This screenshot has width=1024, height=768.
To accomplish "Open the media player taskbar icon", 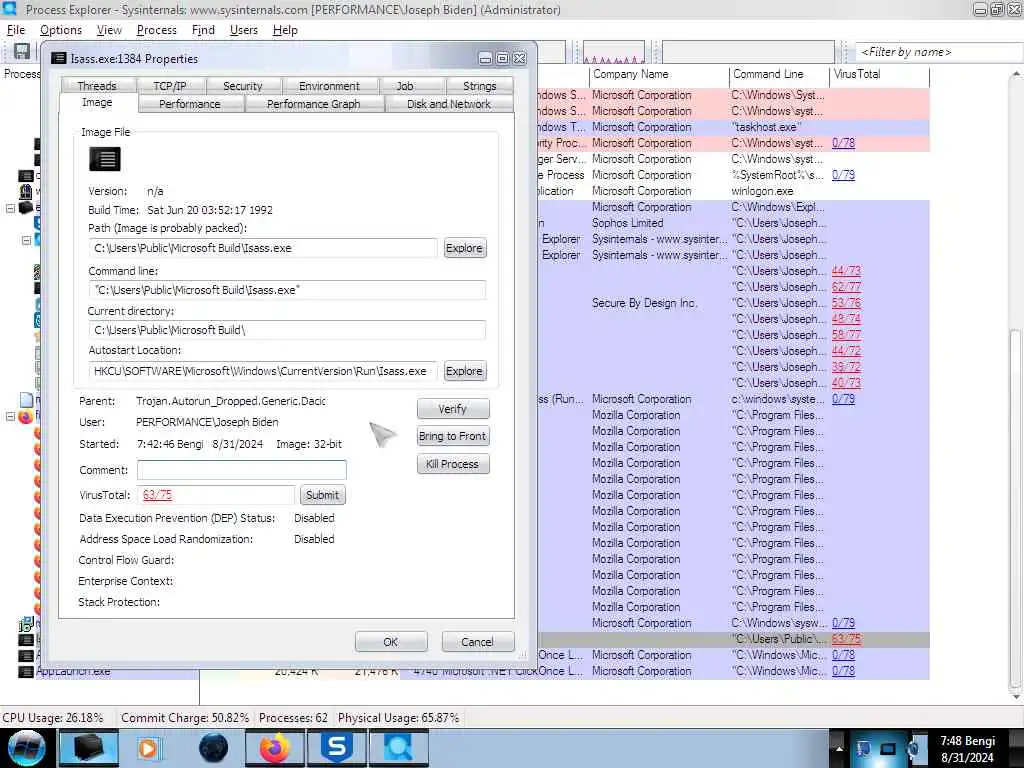I will [x=149, y=748].
